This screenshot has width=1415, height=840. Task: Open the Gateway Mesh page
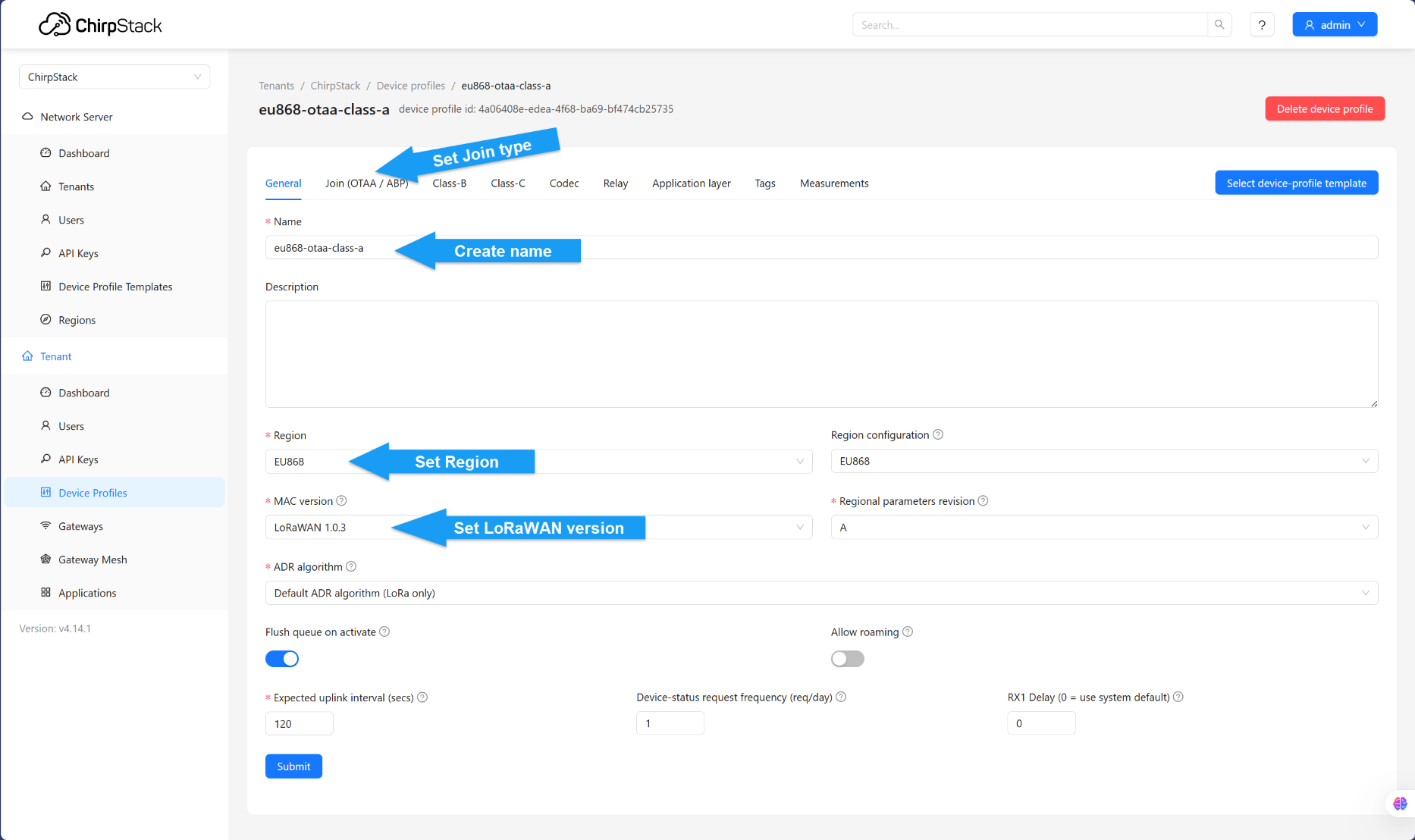[93, 559]
